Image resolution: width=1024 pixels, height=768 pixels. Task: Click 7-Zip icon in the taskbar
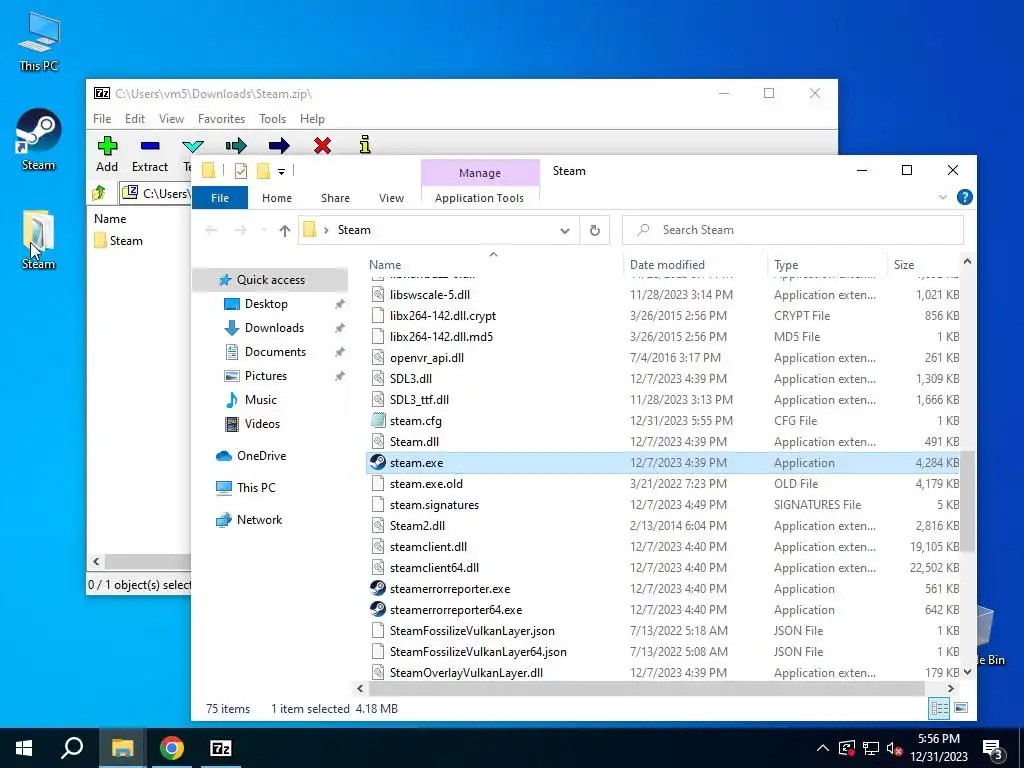[221, 748]
